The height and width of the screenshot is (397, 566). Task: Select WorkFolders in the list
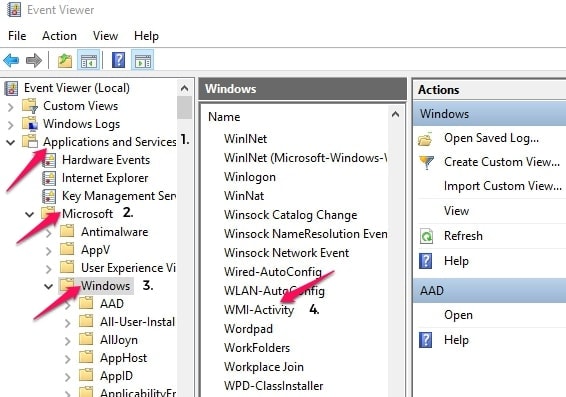point(257,348)
